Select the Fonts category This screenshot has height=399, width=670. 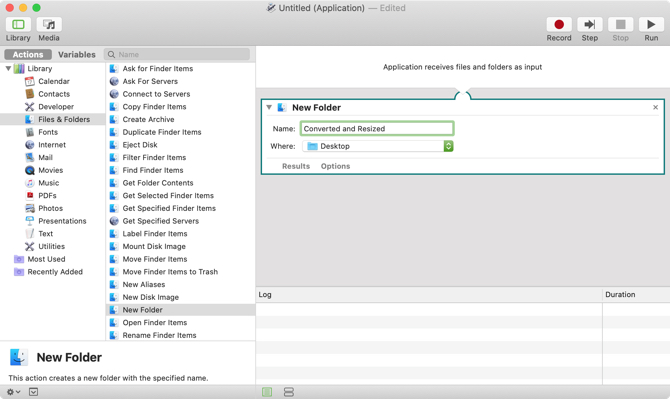[x=48, y=132]
